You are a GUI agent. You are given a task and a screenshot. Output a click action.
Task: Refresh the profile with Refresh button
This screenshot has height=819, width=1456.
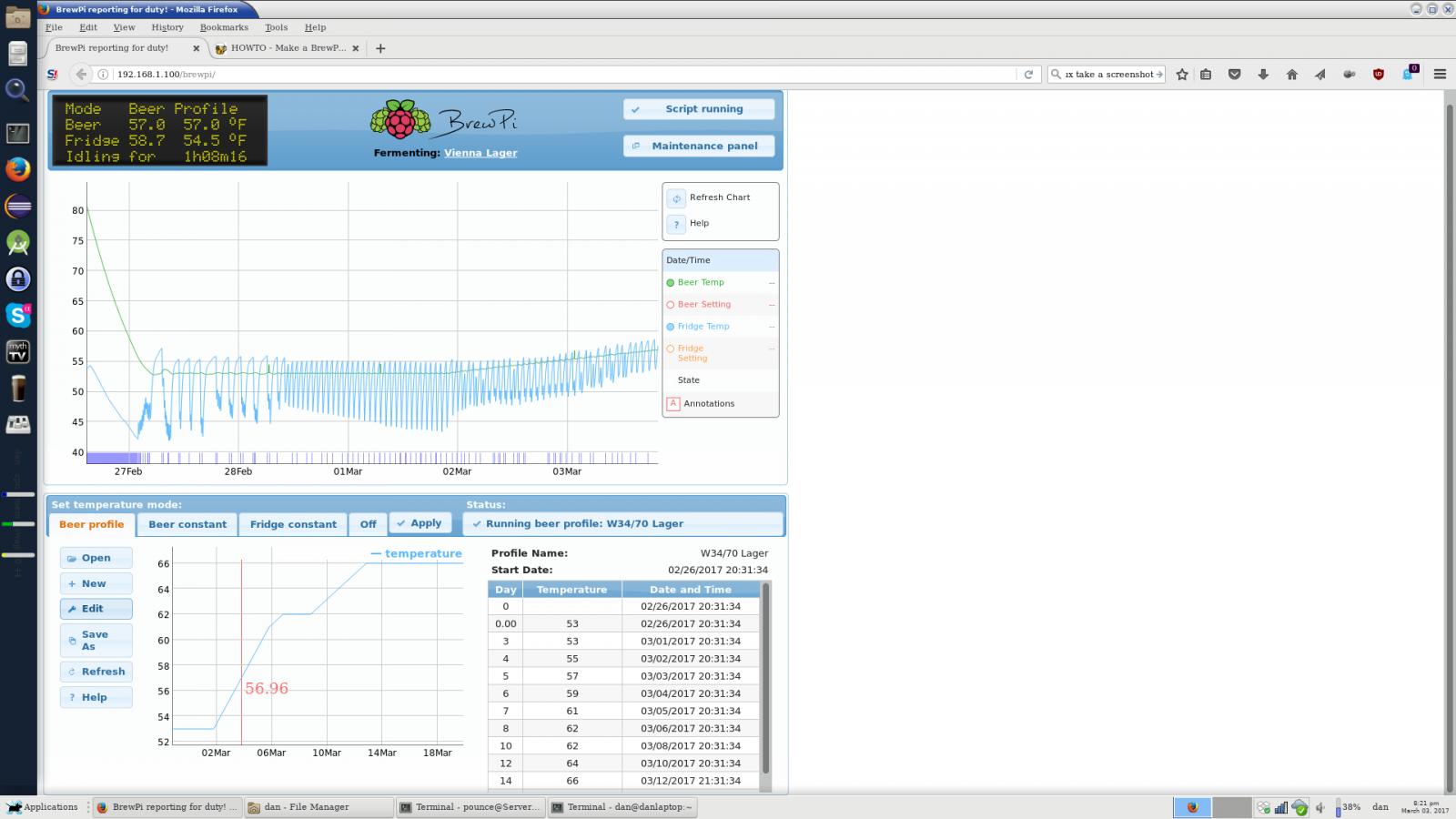96,672
